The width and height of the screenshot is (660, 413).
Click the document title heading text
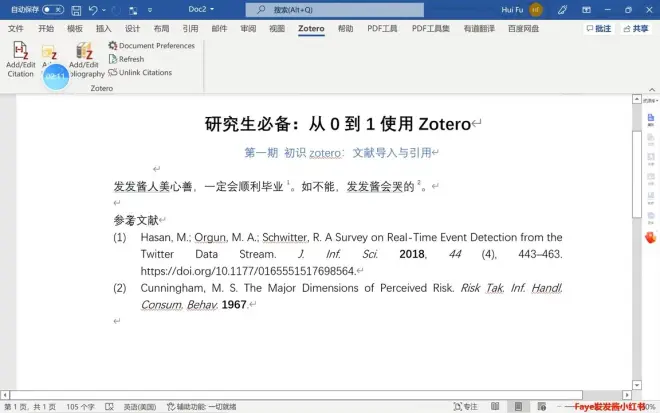pos(338,124)
